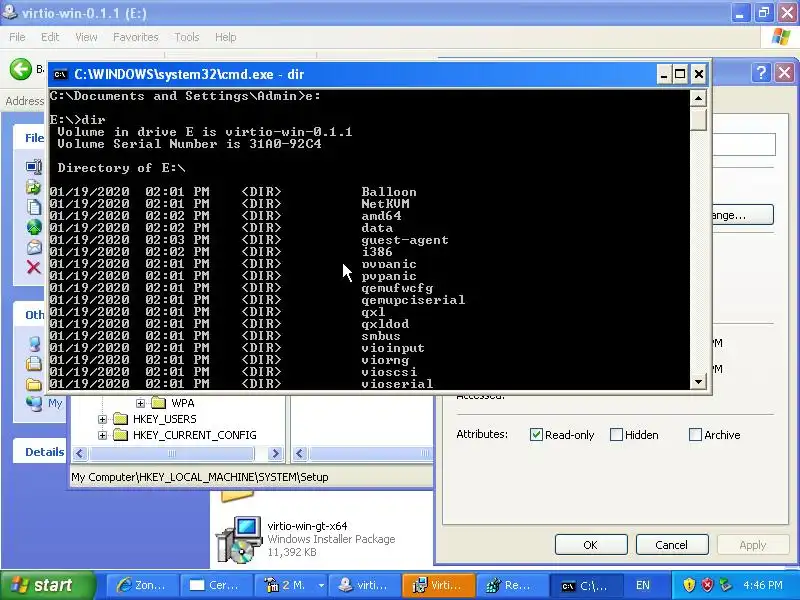Click the HKEY_CURRENT_CONFIG folder icon
This screenshot has height=600, width=800.
120,435
